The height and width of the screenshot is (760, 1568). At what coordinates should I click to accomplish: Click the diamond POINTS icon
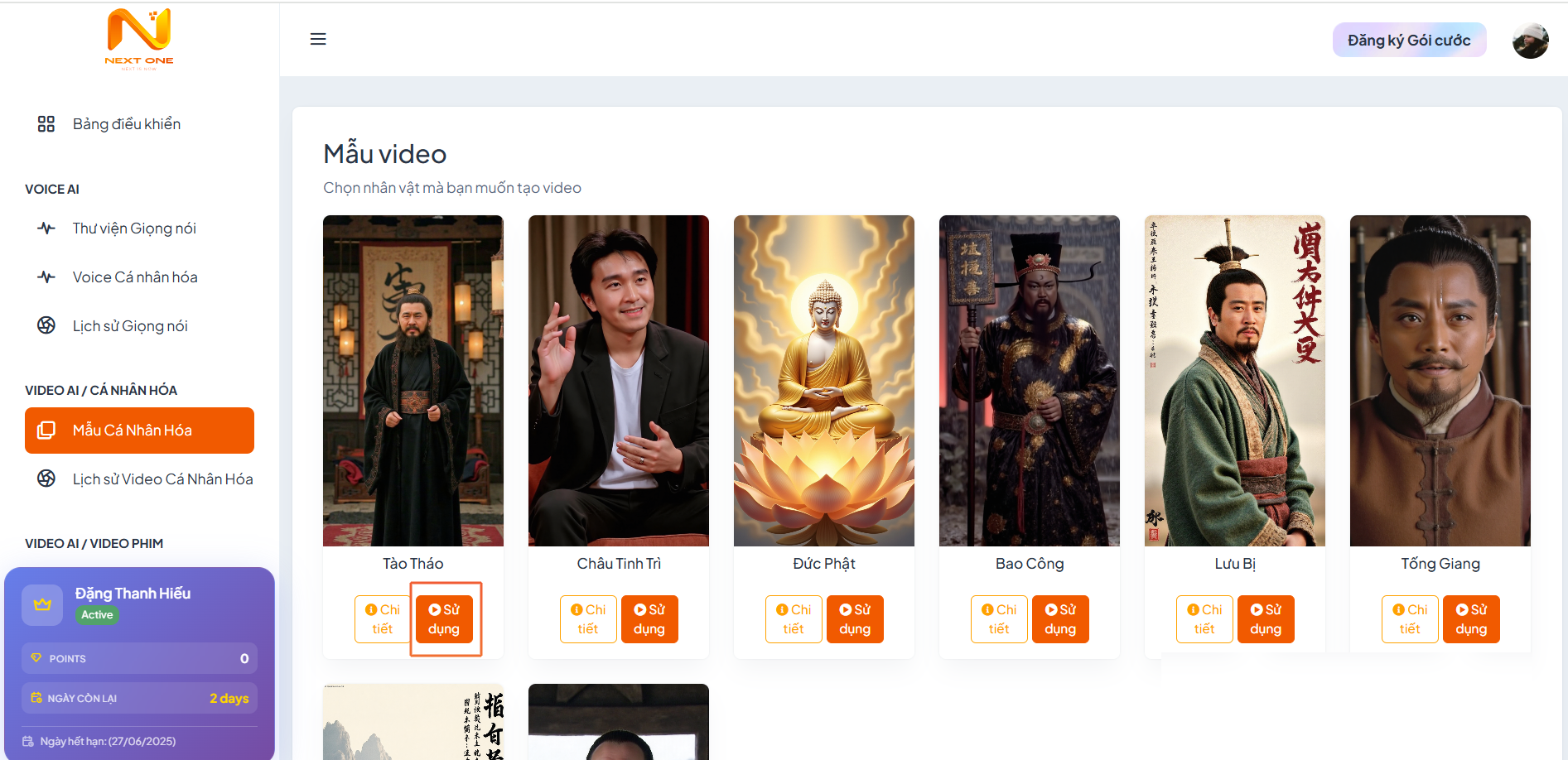pyautogui.click(x=36, y=658)
